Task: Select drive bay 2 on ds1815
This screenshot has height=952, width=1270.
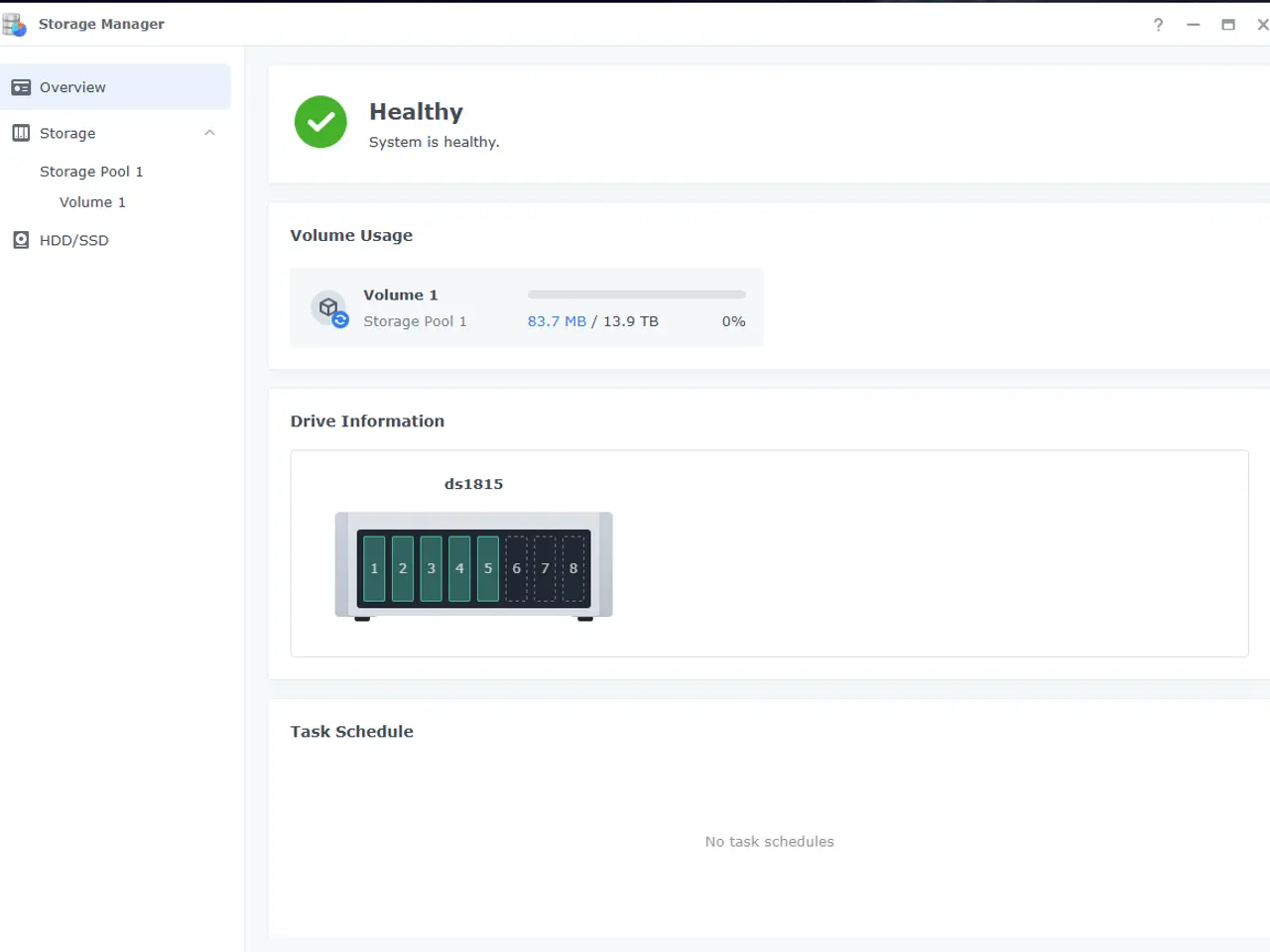Action: [403, 568]
